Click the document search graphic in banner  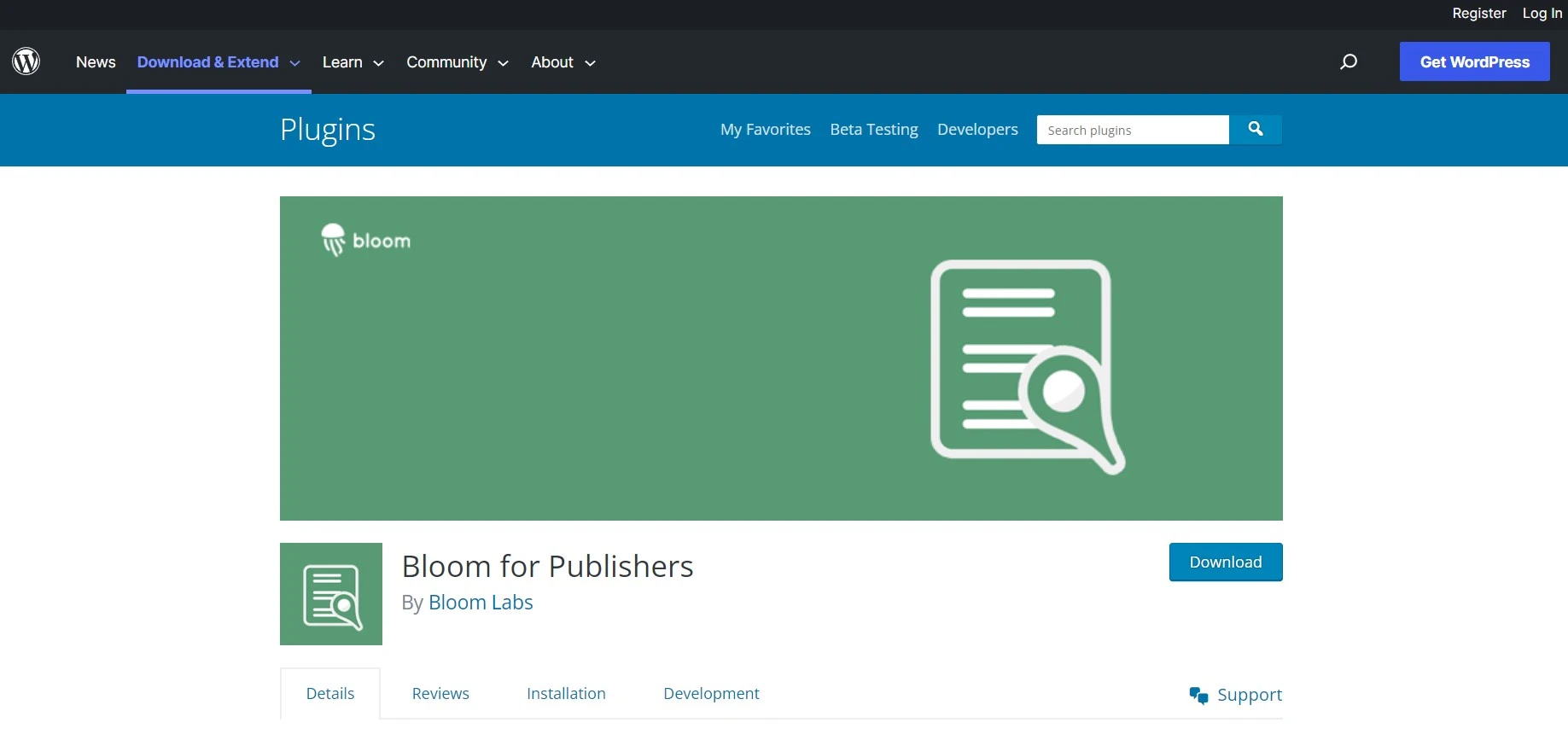coord(1028,367)
